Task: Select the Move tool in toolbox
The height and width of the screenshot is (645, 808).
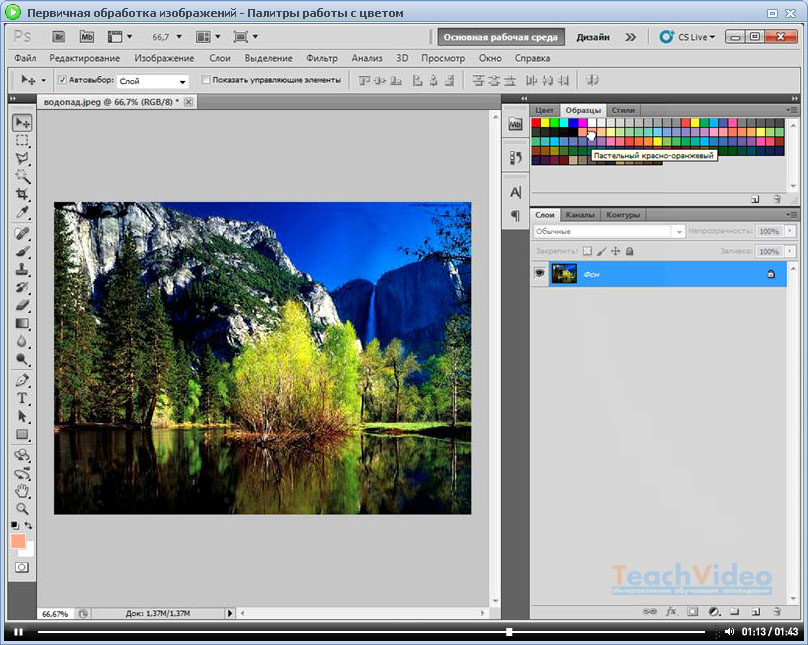Action: coord(22,123)
